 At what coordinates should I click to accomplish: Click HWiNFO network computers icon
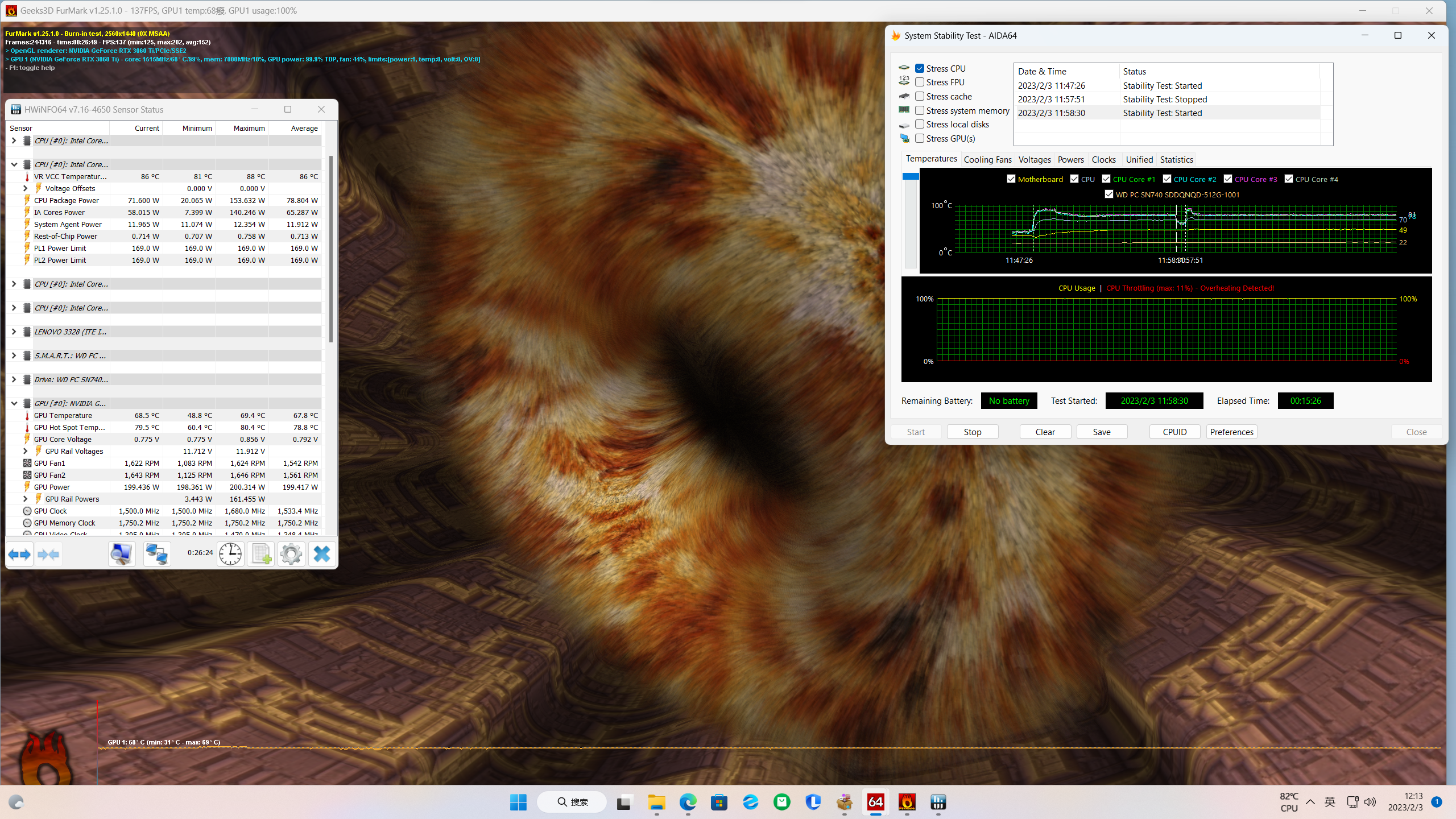[156, 553]
